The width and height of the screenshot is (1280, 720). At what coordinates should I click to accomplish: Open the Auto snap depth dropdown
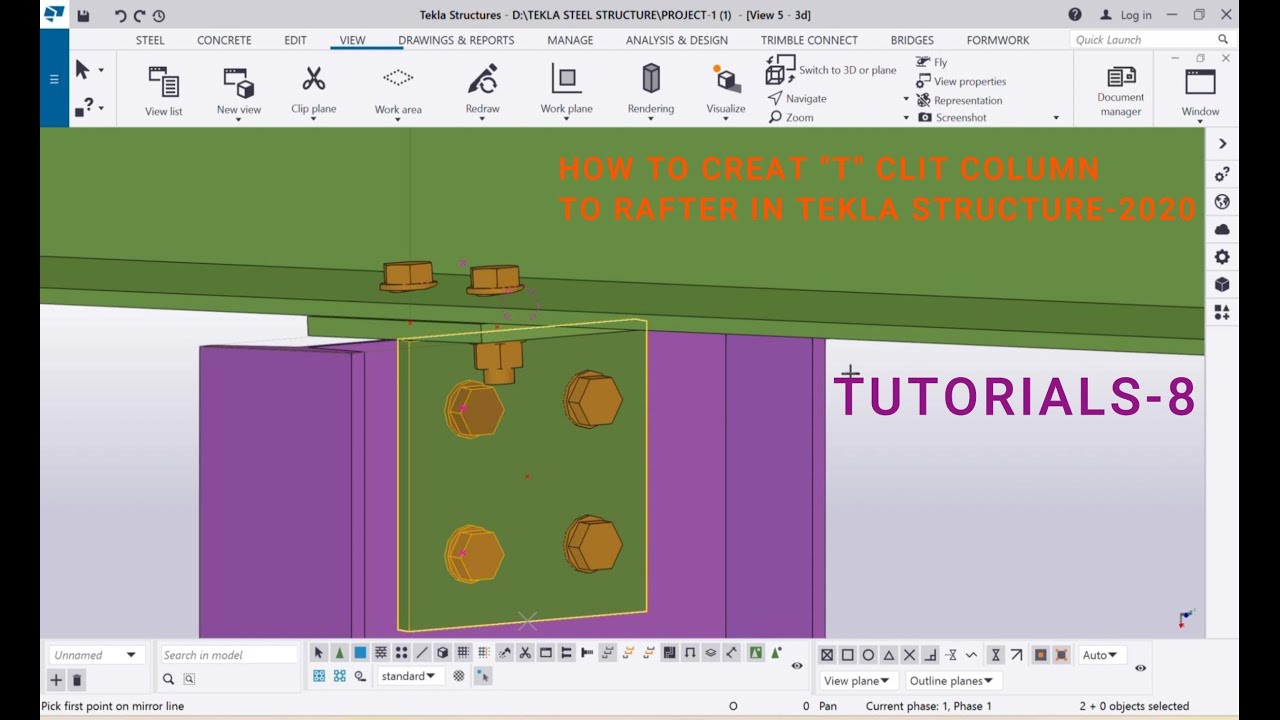coord(1101,655)
